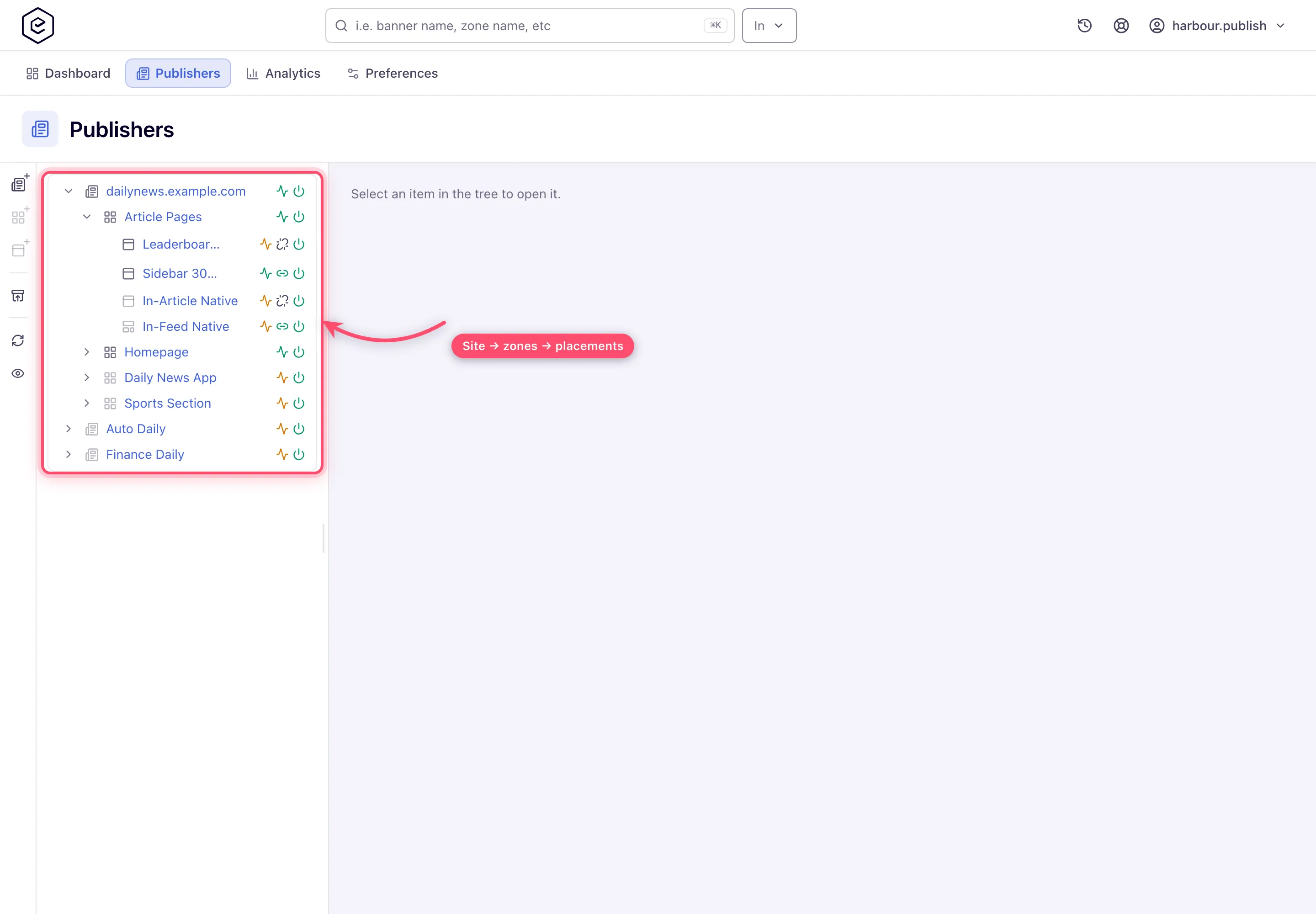Expand the Finance Daily node
The image size is (1316, 914).
tap(69, 455)
